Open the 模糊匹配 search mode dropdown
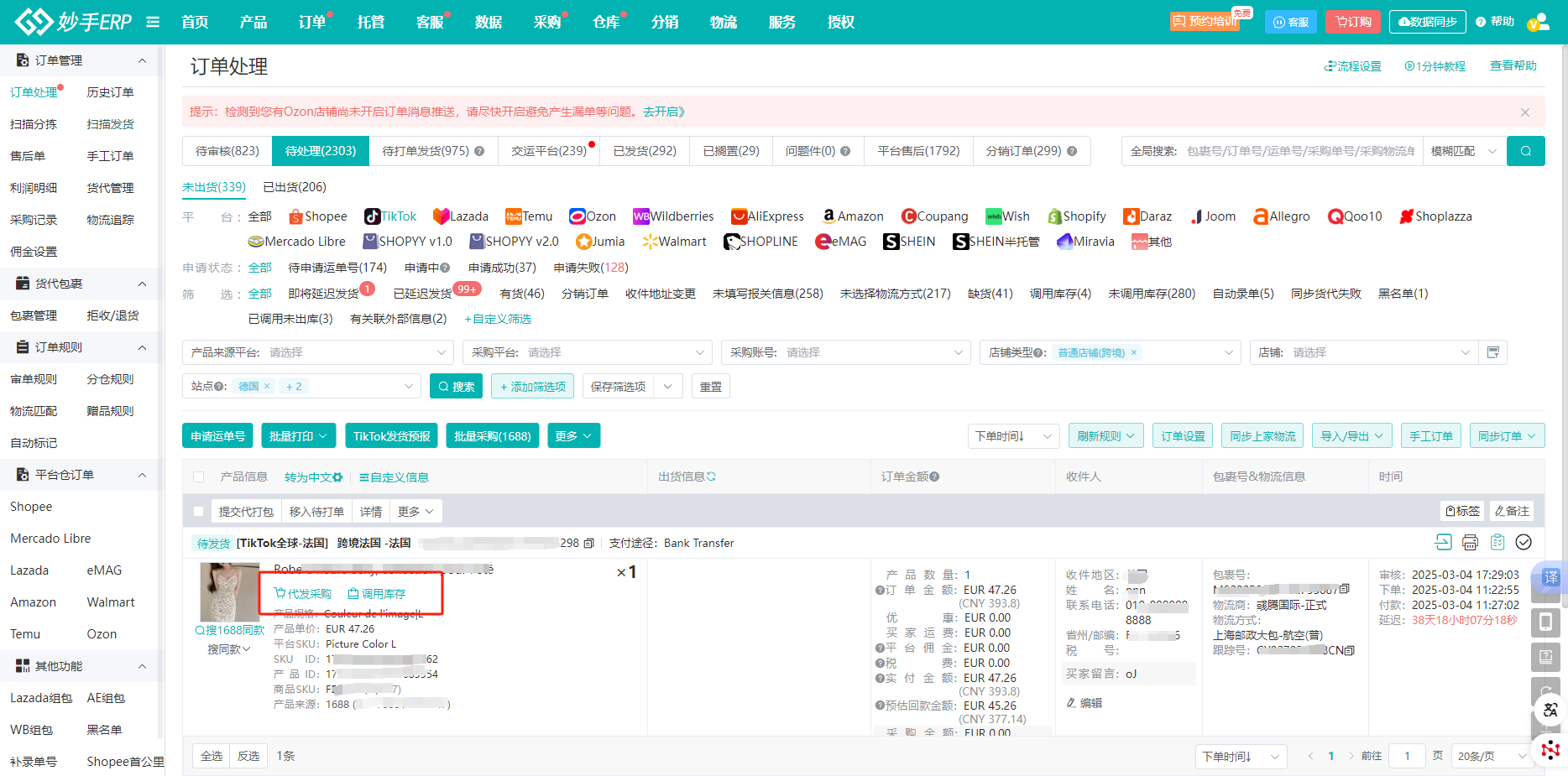 [x=1465, y=151]
